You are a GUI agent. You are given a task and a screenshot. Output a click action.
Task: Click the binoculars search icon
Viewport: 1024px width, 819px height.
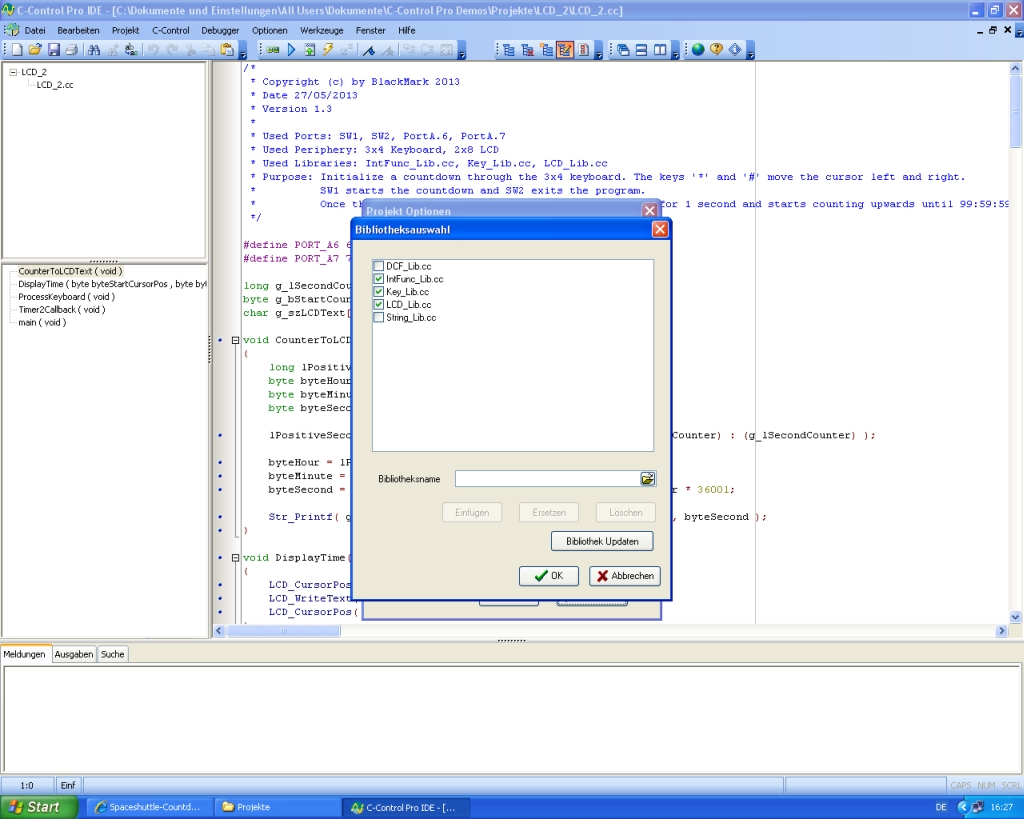click(x=94, y=49)
